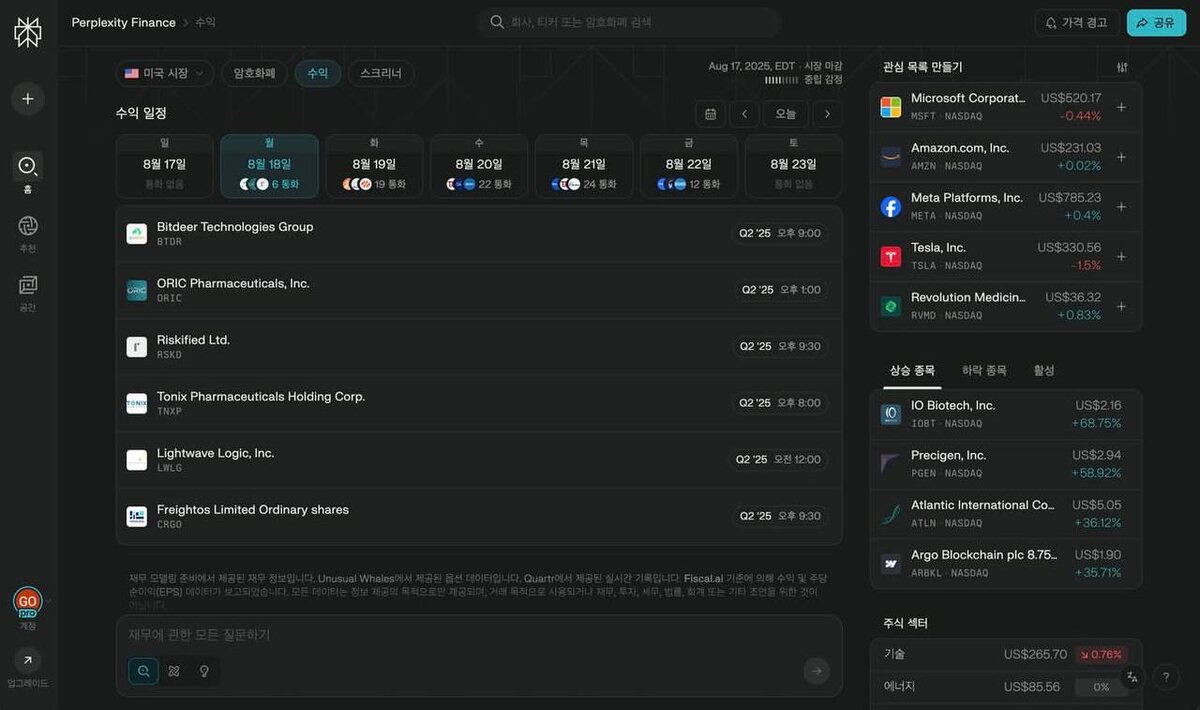
Task: Click Bitdeer Q2 '25 time badge
Action: click(780, 233)
